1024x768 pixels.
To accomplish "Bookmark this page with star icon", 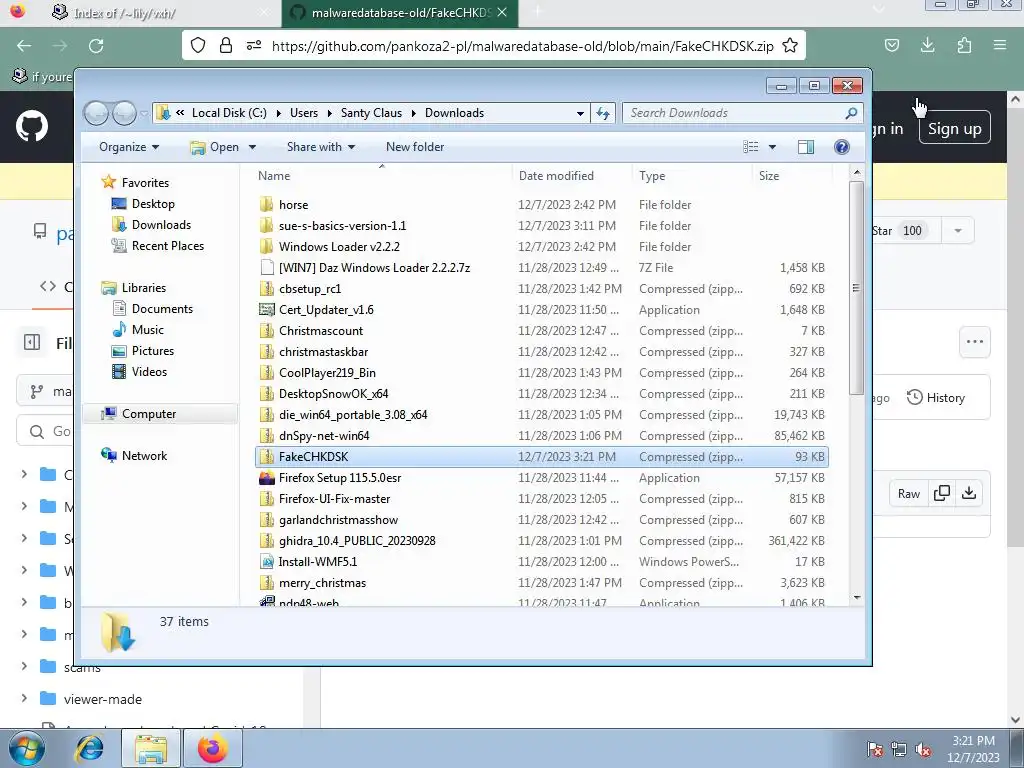I will coord(790,46).
